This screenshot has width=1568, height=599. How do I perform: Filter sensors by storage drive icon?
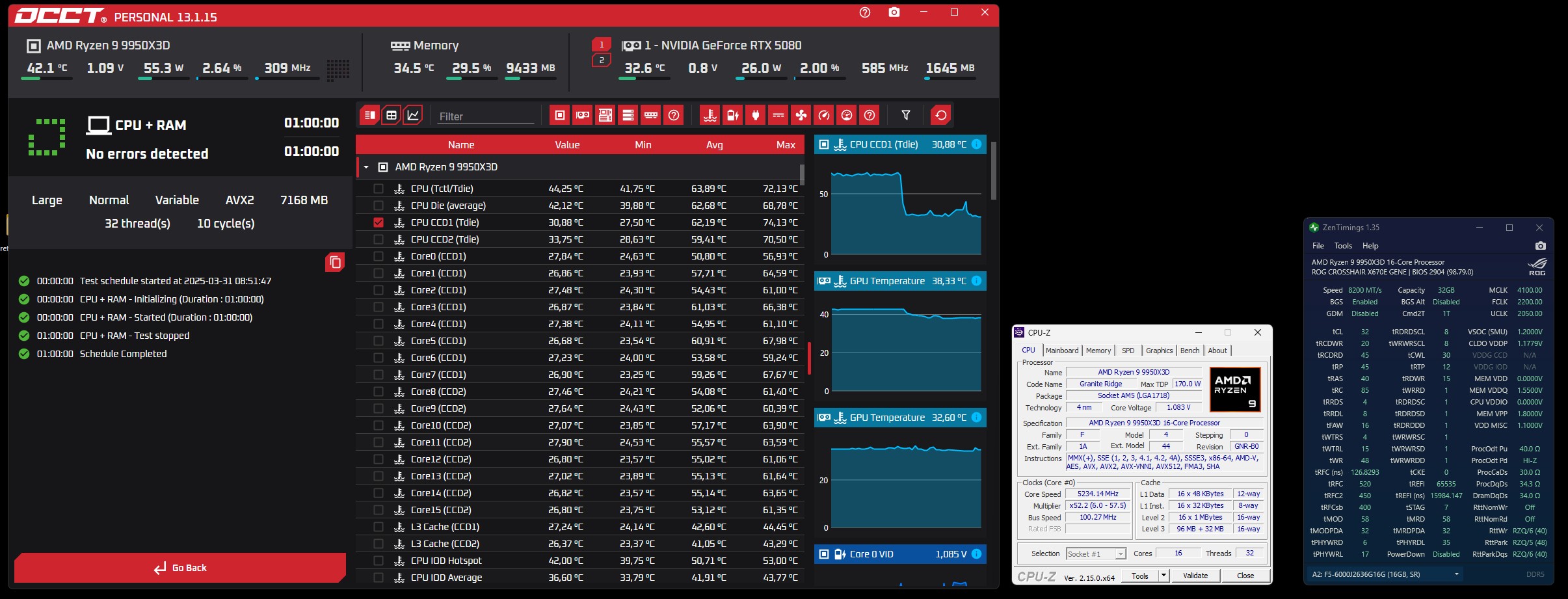pos(628,115)
